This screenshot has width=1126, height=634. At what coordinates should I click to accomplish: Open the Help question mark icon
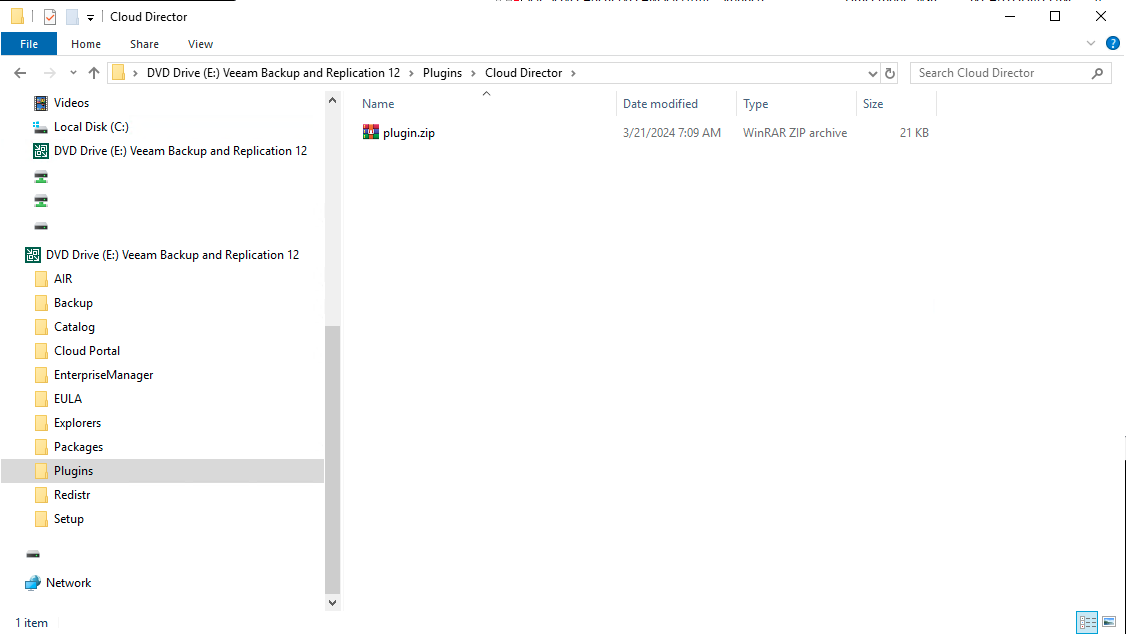pos(1113,43)
